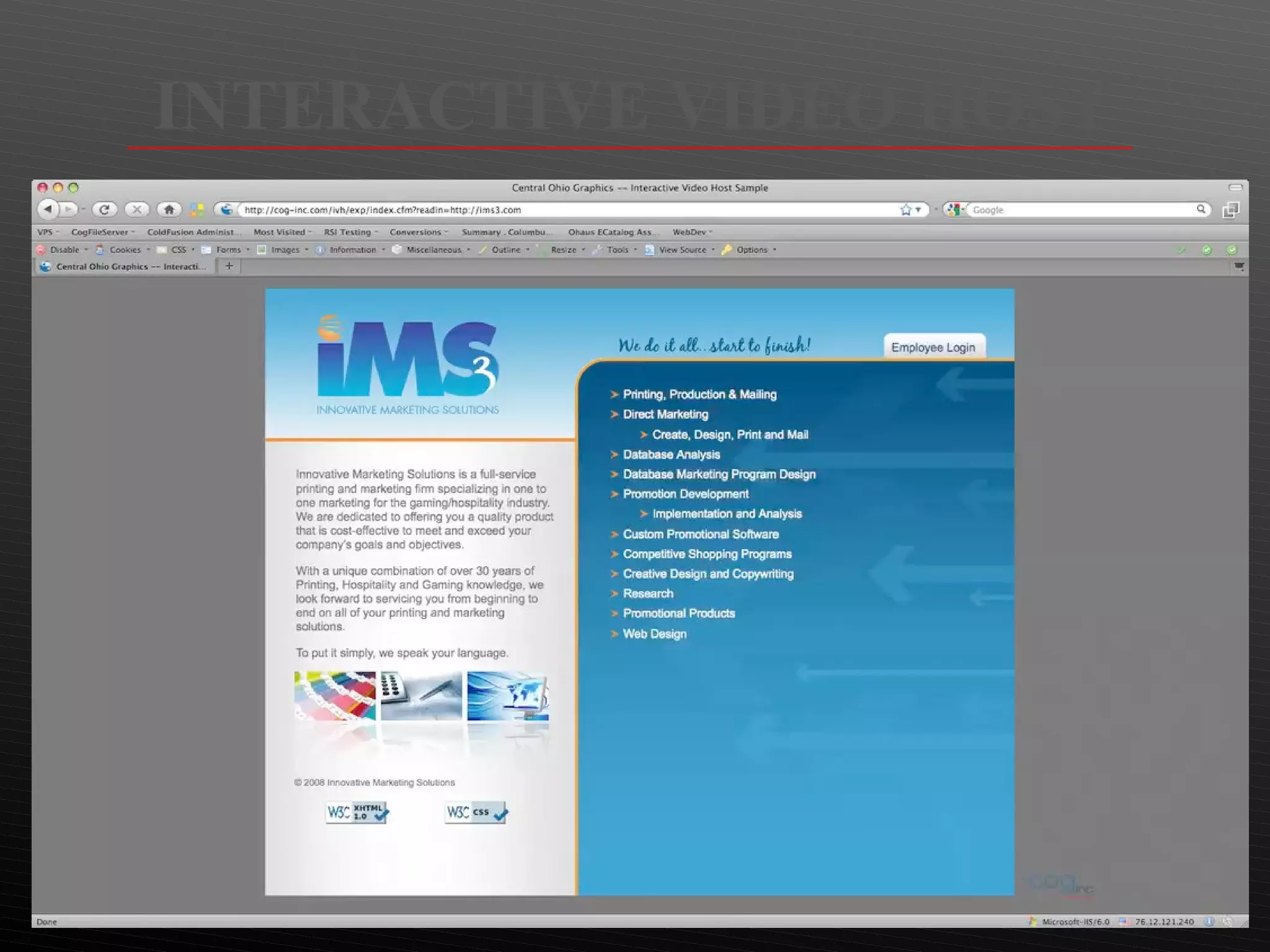
Task: Select the Central Ohio Graphics browser tab
Action: [x=124, y=267]
